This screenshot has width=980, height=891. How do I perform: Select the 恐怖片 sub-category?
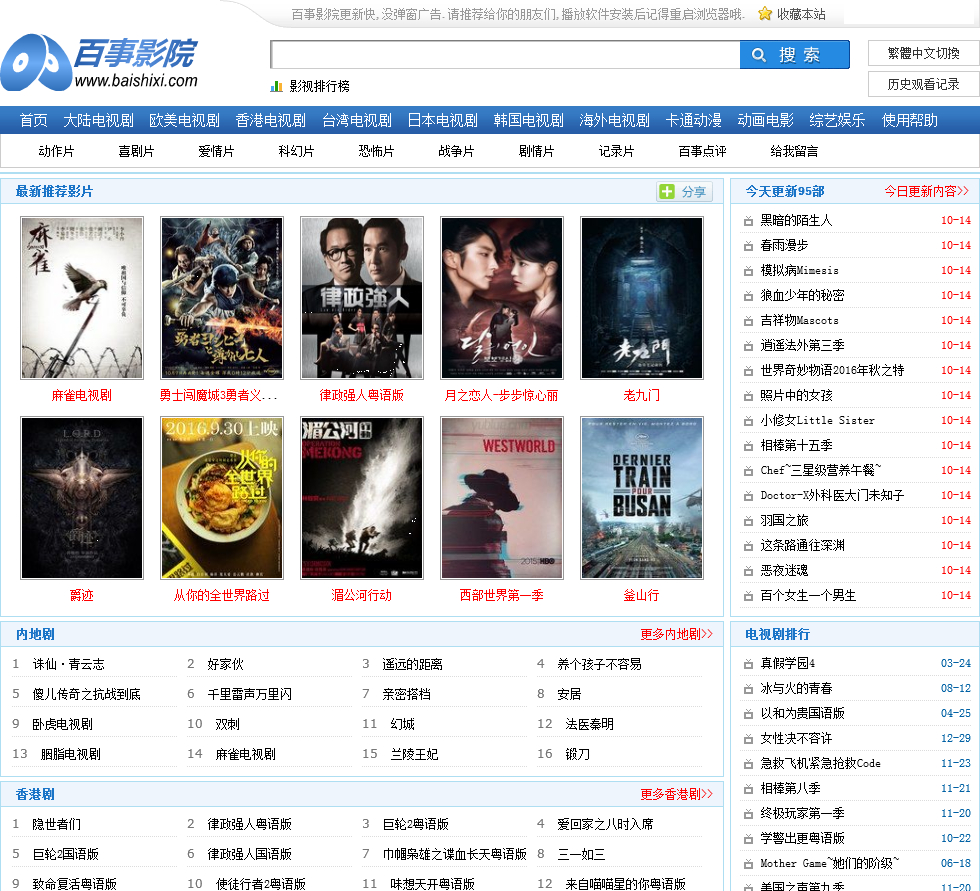[x=376, y=151]
